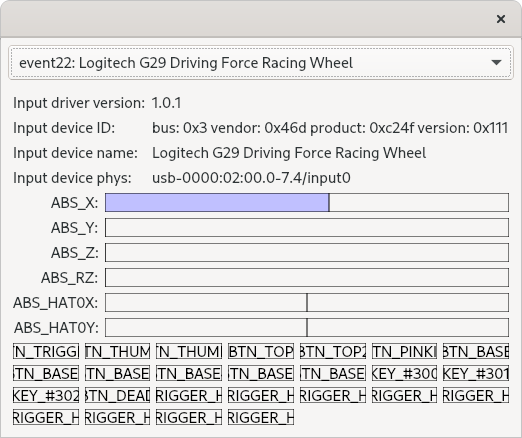The width and height of the screenshot is (522, 438).
Task: Click the "Input driver version:" label
Action: click(x=79, y=103)
